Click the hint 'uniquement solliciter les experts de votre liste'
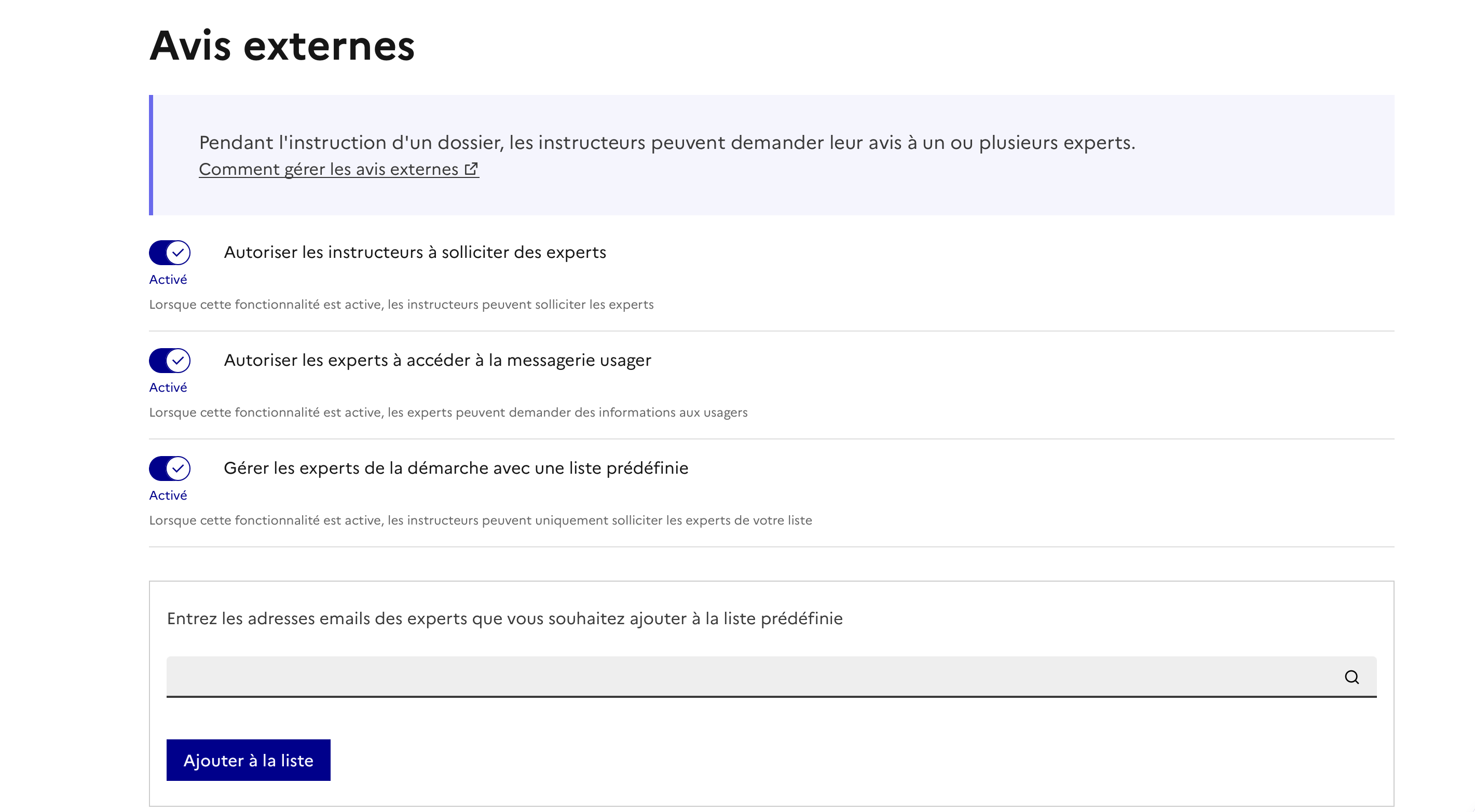The image size is (1475, 812). pos(480,520)
